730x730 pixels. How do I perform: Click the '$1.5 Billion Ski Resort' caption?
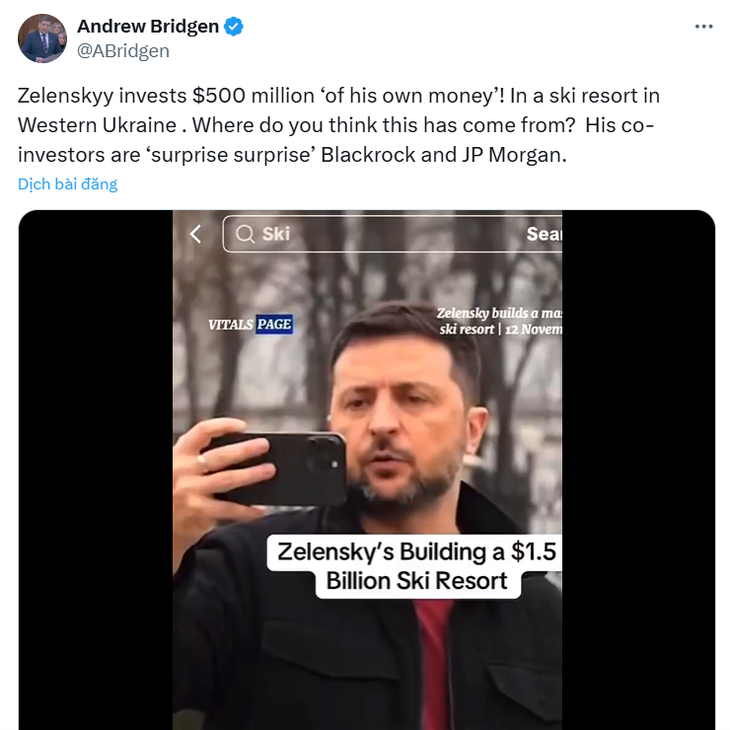pos(414,566)
